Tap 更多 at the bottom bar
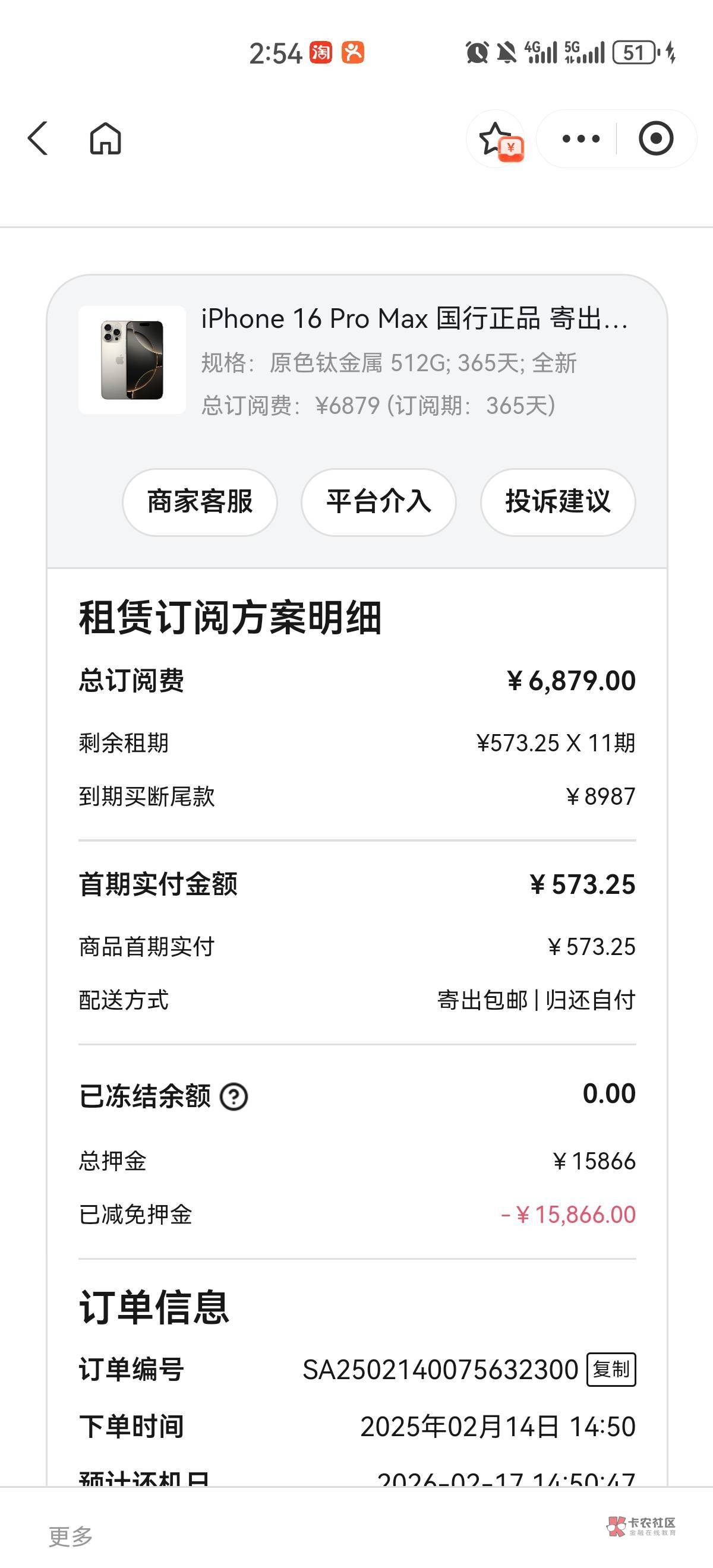The image size is (713, 1568). (x=71, y=1536)
